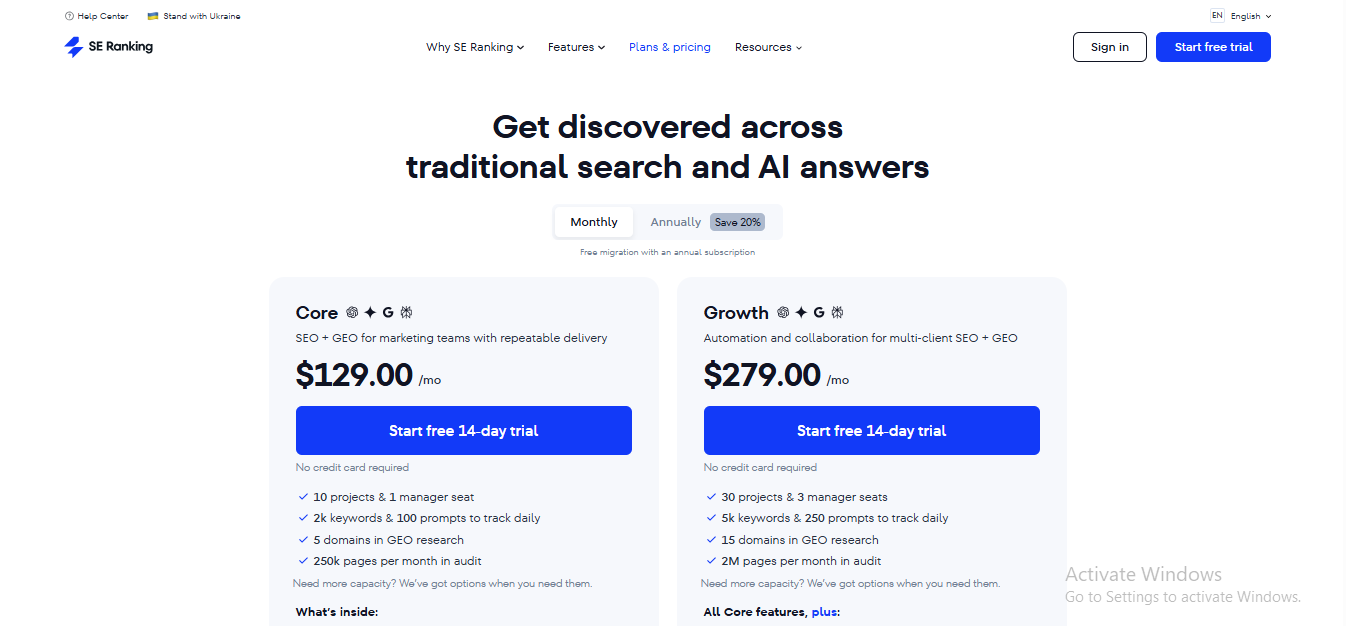Start free 14-day trial for Core plan

[x=463, y=430]
